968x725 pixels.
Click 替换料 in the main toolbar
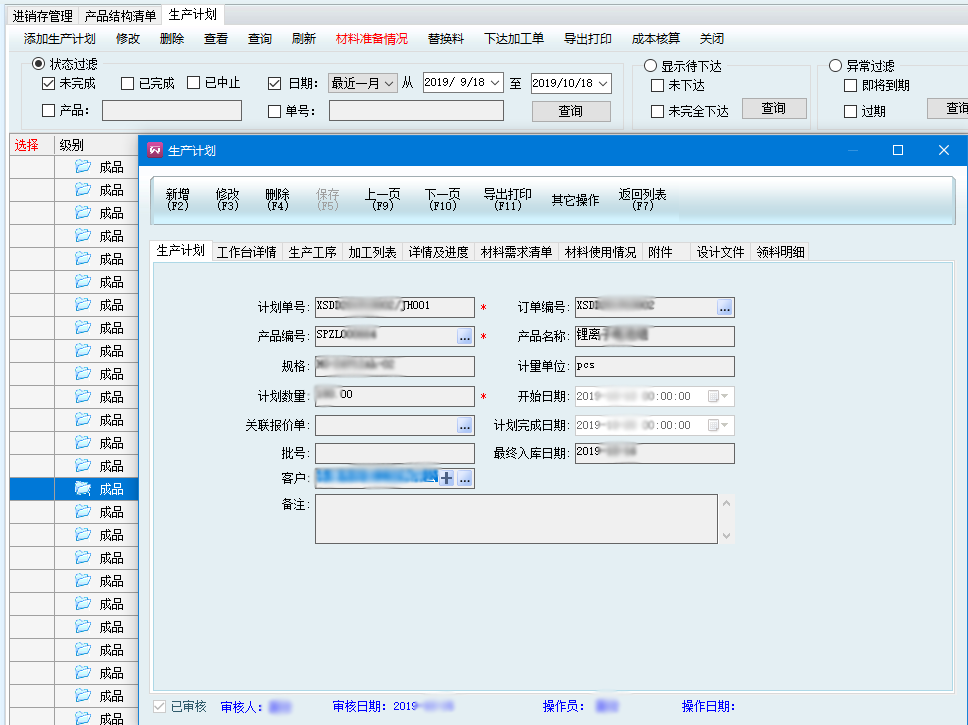pos(446,38)
